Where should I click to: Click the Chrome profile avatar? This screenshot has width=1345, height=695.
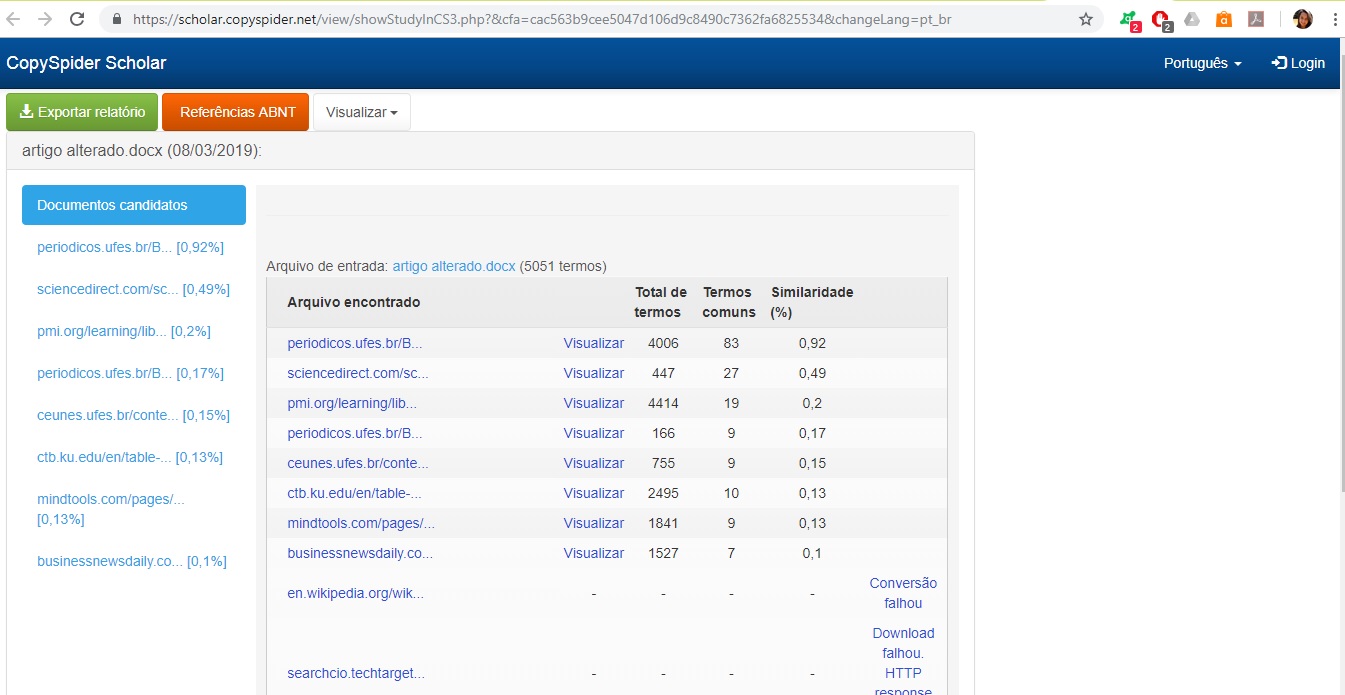coord(1302,19)
